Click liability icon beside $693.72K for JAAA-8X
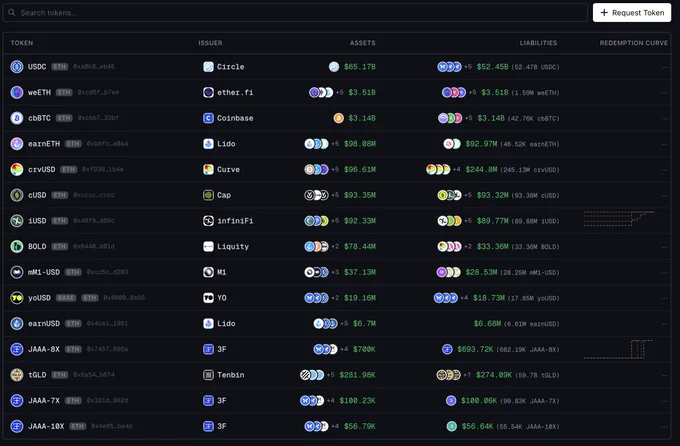 pyautogui.click(x=447, y=349)
